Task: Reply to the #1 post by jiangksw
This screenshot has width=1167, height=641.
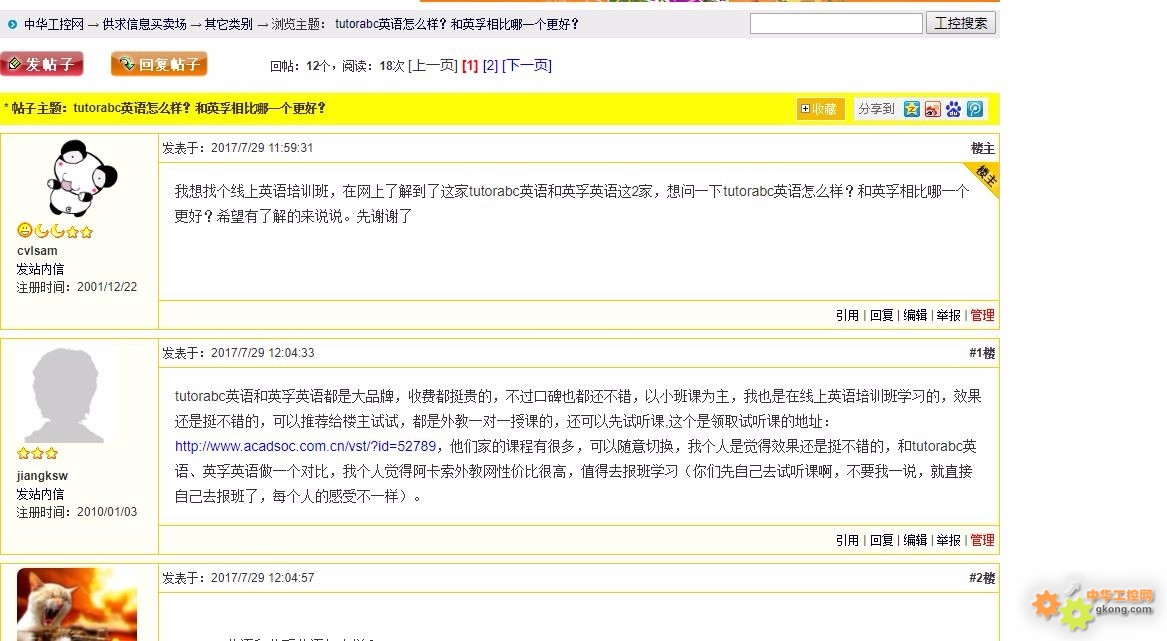Action: tap(881, 540)
